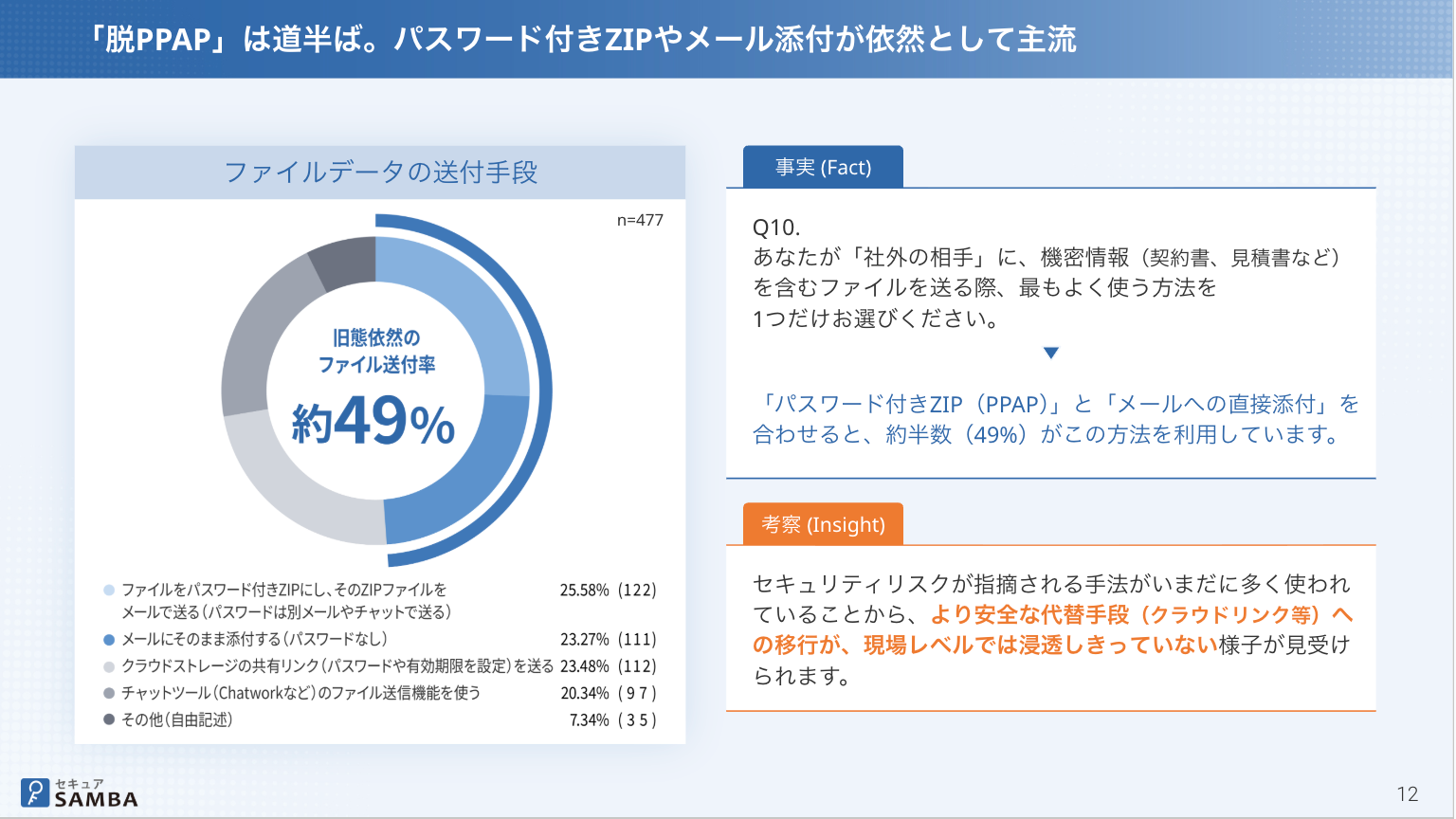Select the 考察 (Insight) tab
The image size is (1456, 819).
click(x=823, y=524)
